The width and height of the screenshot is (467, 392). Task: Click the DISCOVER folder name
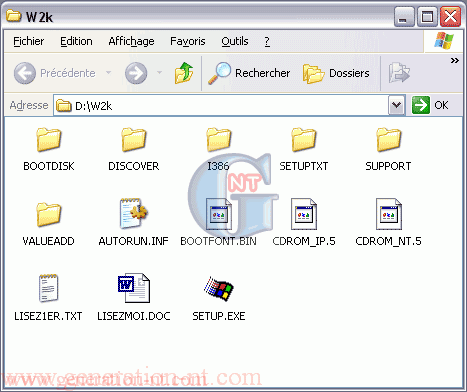[x=134, y=166]
